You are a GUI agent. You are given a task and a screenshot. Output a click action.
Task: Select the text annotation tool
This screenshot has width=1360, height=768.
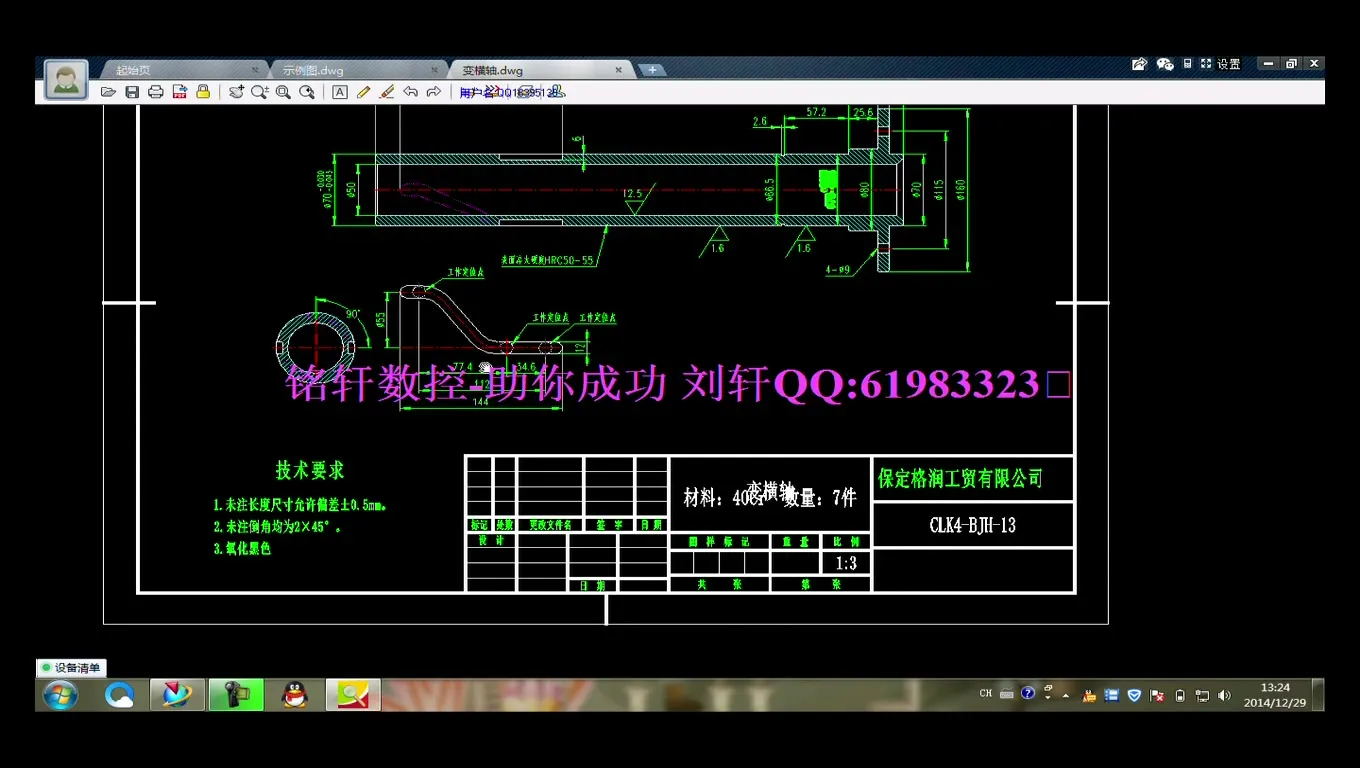340,91
